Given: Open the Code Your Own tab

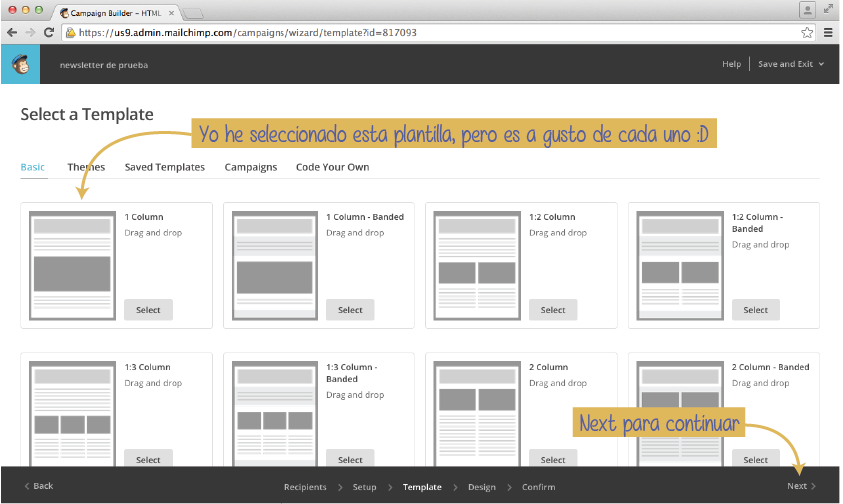Looking at the screenshot, I should 332,167.
